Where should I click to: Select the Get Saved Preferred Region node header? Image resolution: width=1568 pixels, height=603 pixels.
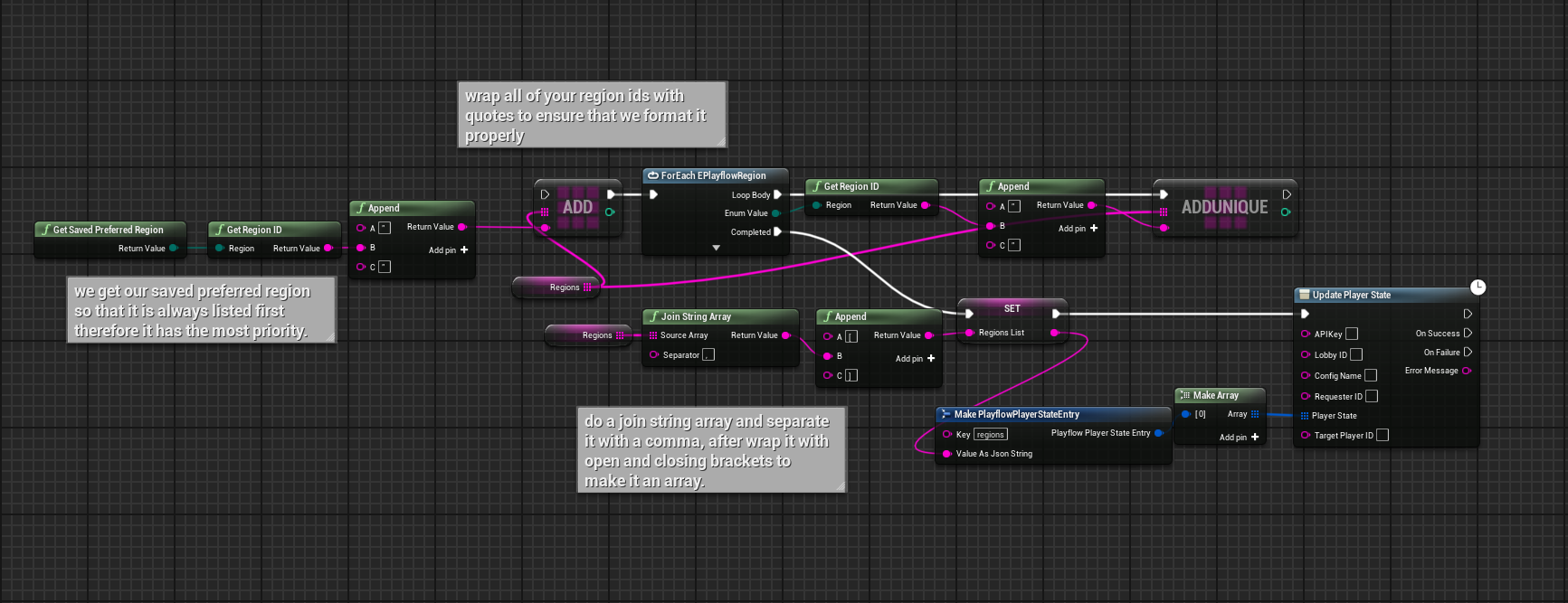[x=109, y=230]
